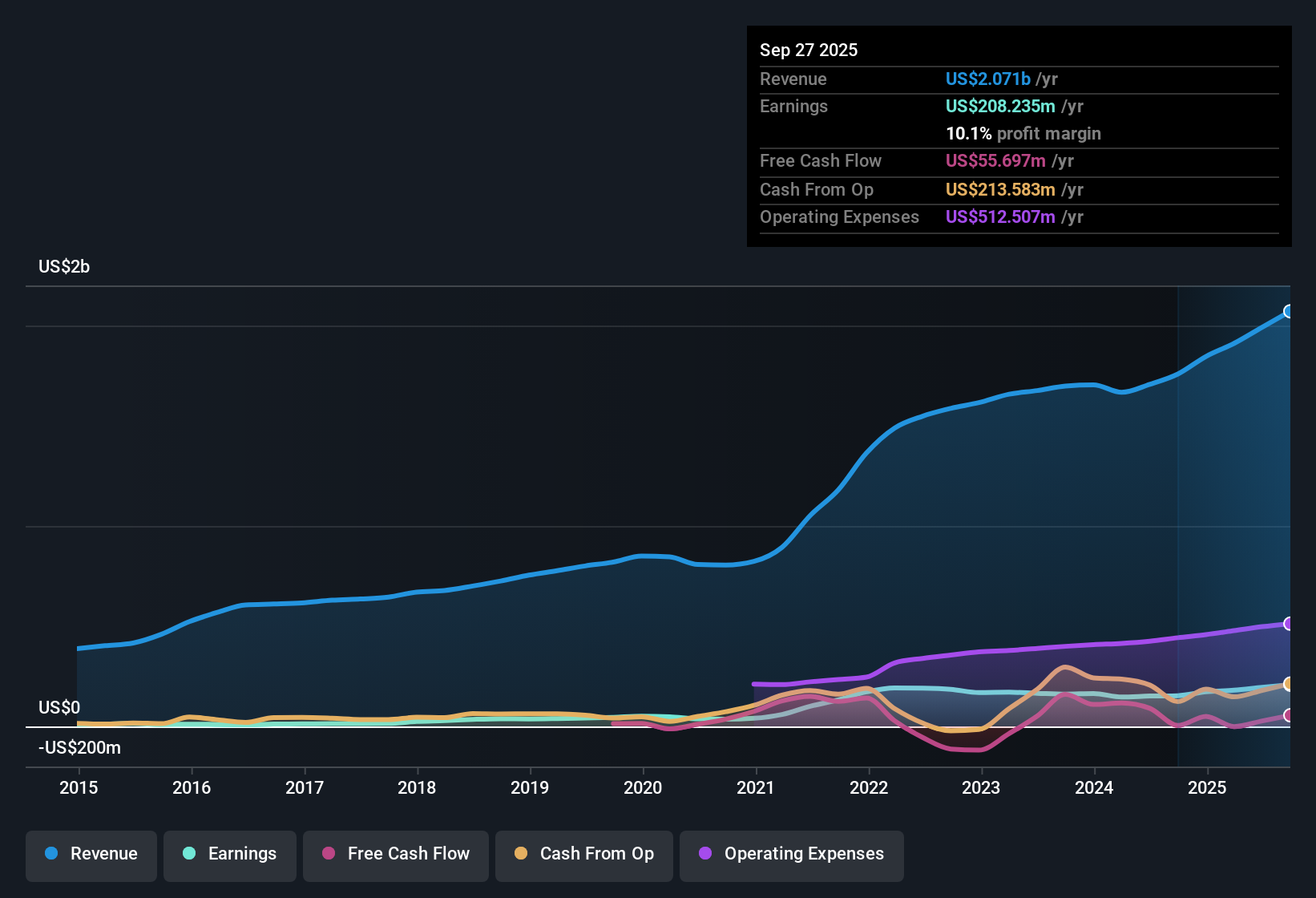Click the orange Cash From Op legend dot
Image resolution: width=1316 pixels, height=898 pixels.
[520, 854]
